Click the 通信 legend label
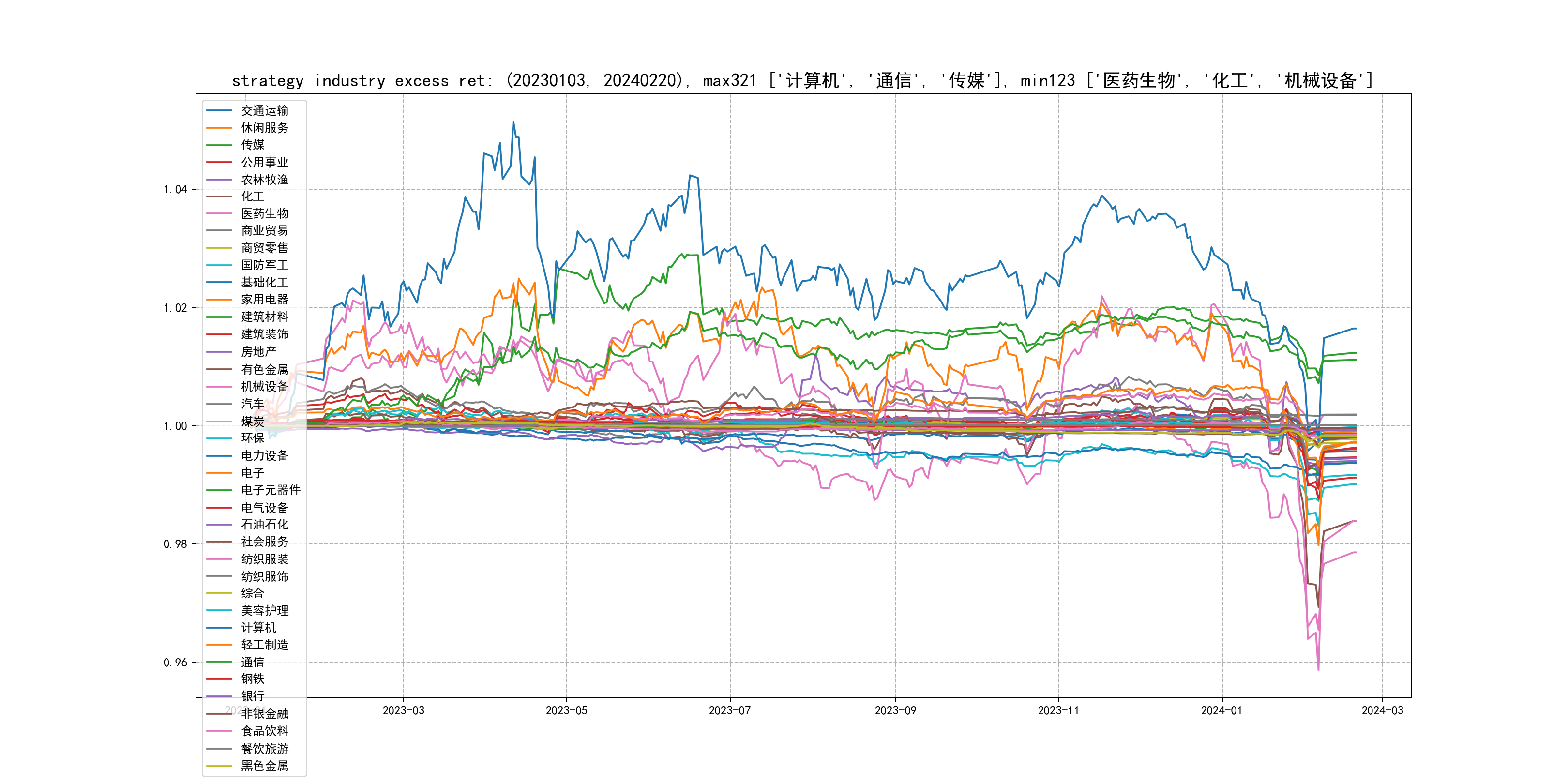This screenshot has height=784, width=1568. [x=253, y=662]
